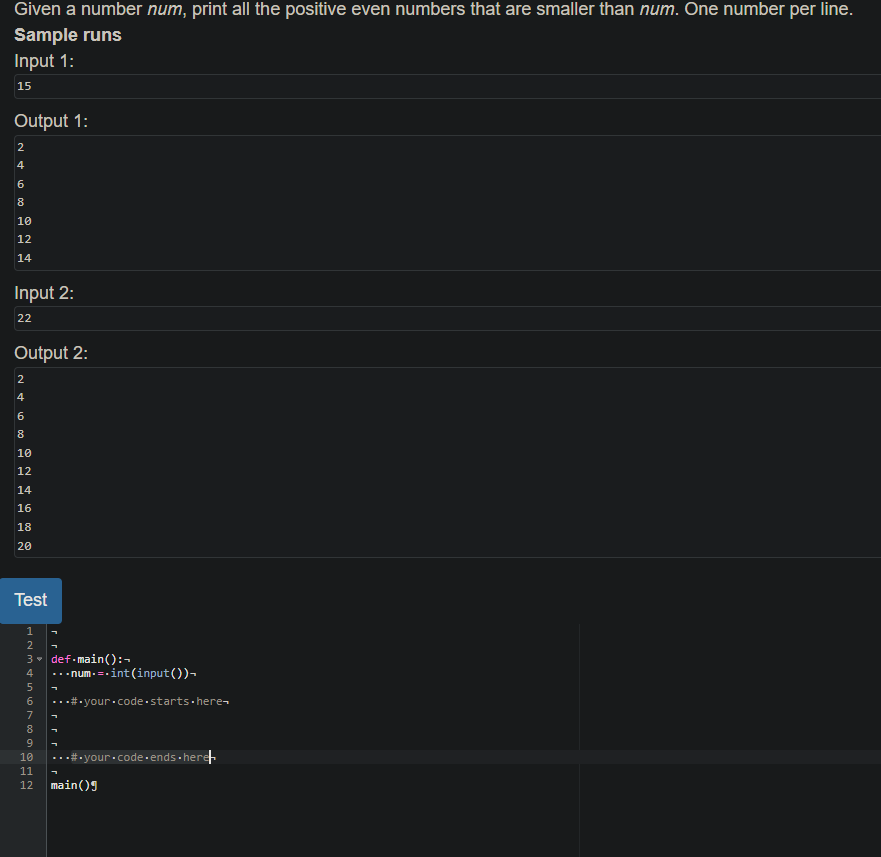Click the problem statement about even numbers
The image size is (881, 857).
tap(433, 9)
